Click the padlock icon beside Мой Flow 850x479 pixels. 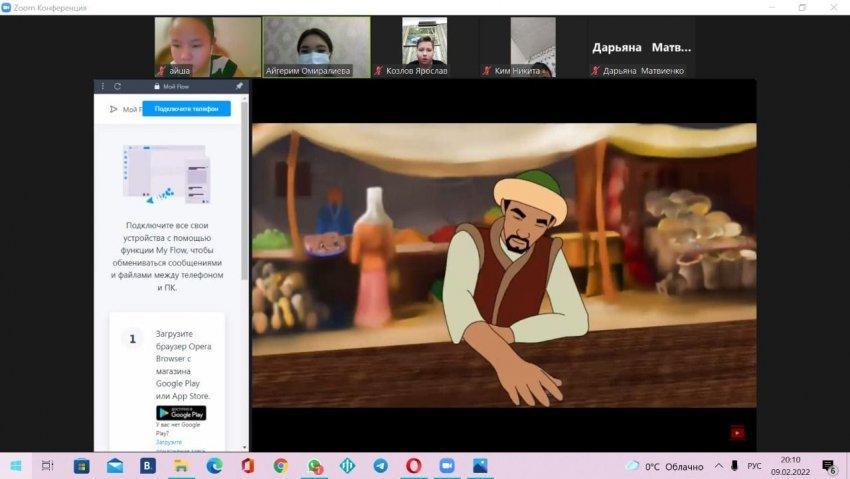pyautogui.click(x=157, y=86)
